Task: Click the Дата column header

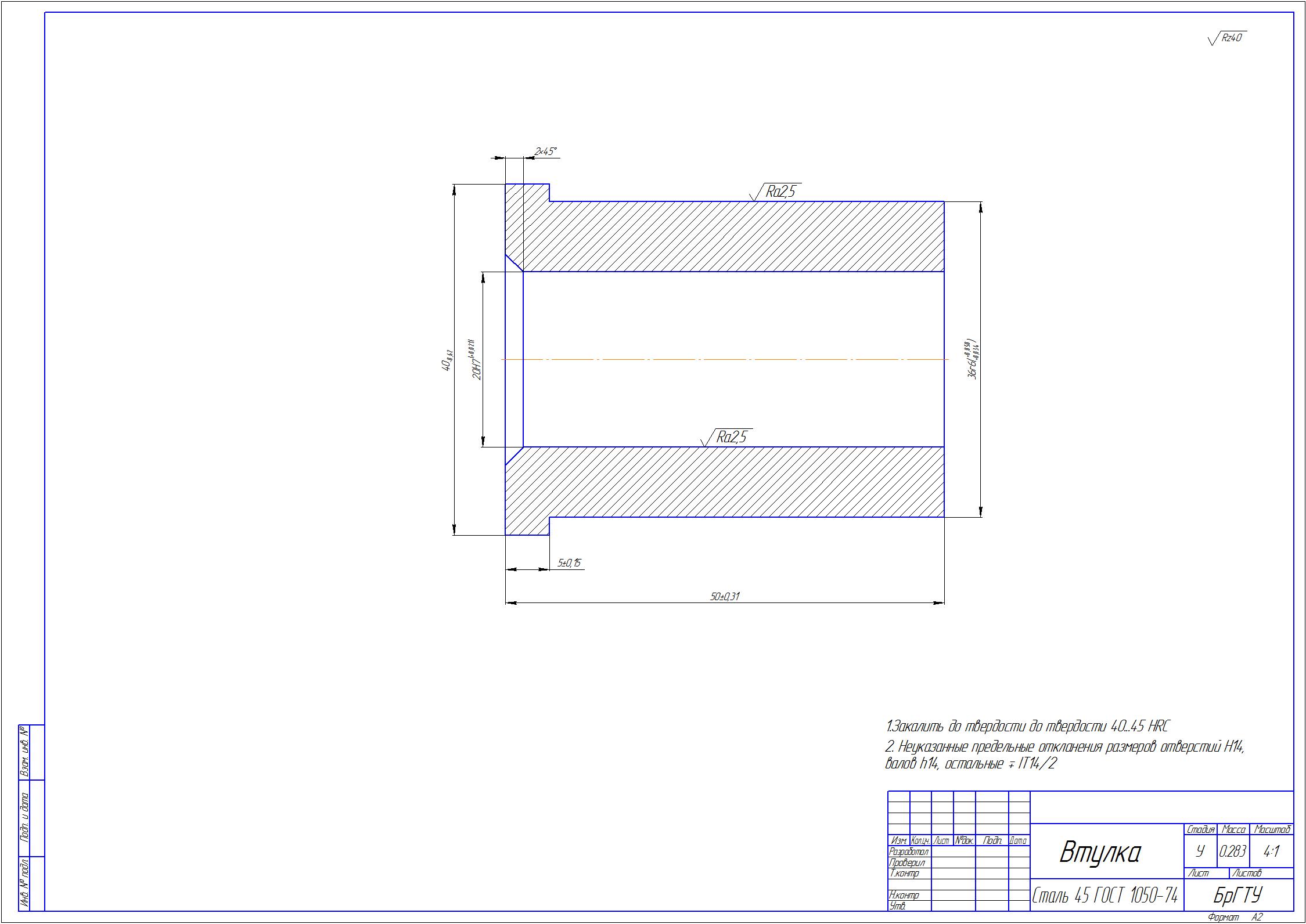Action: coord(1019,840)
